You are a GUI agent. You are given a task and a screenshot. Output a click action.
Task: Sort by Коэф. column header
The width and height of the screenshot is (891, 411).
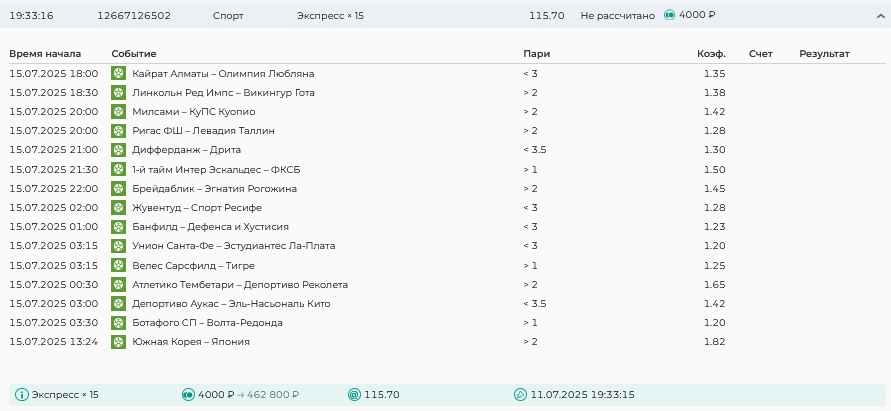711,53
